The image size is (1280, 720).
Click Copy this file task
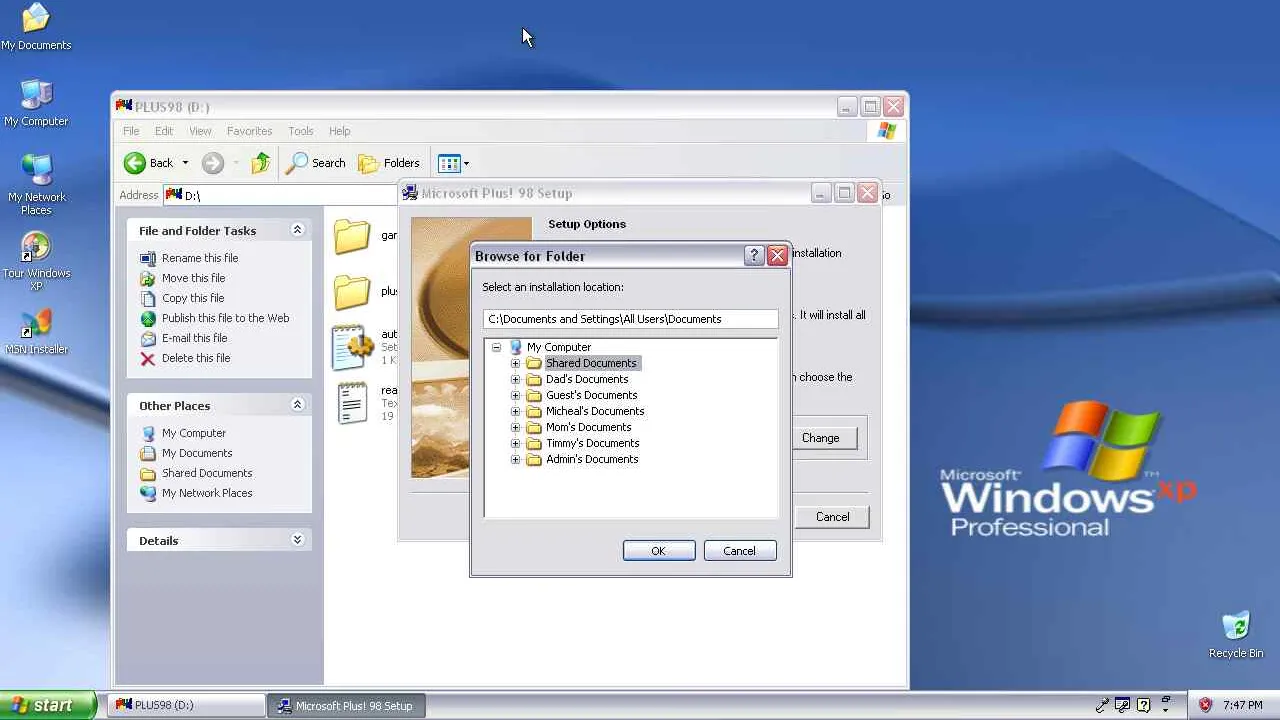point(193,298)
